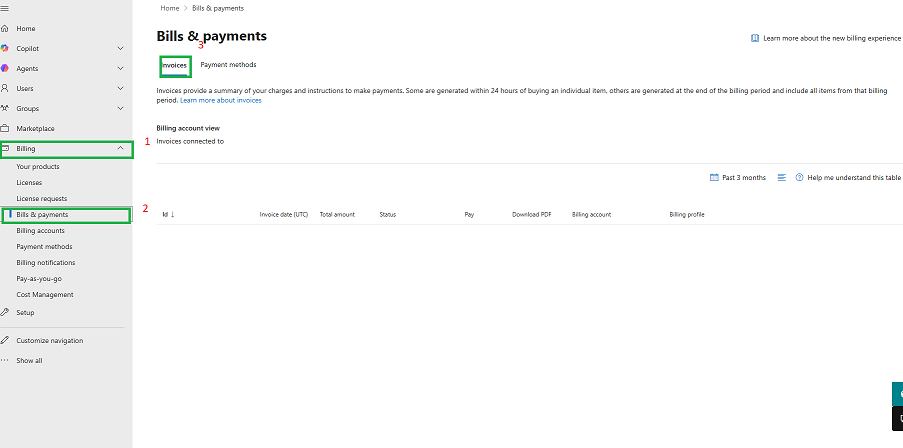Open Billing accounts page

tap(40, 230)
